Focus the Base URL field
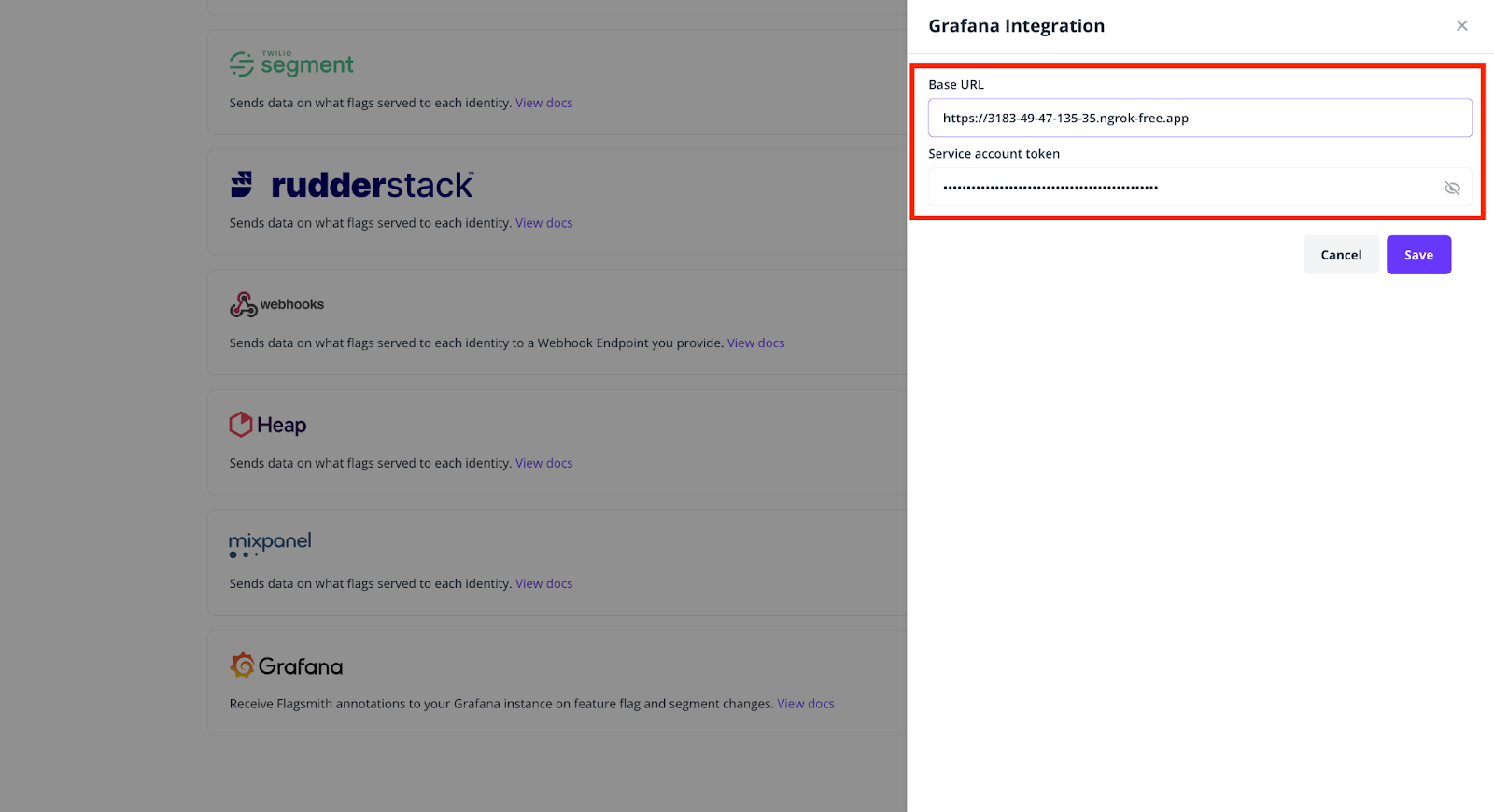The image size is (1494, 812). (1200, 118)
